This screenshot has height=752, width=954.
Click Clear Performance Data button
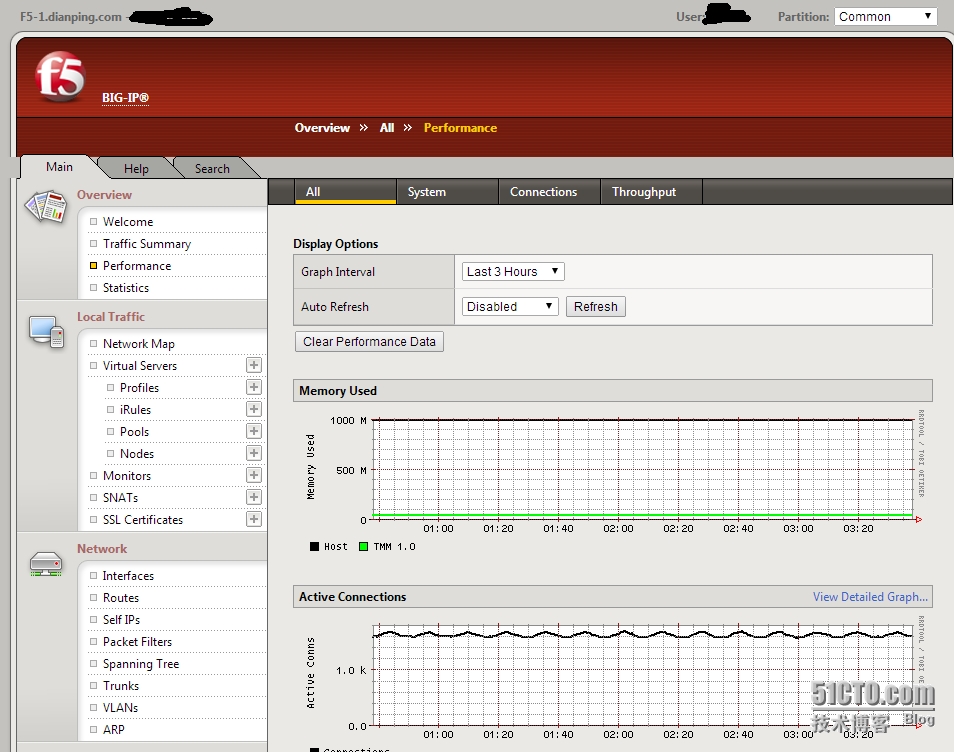369,341
